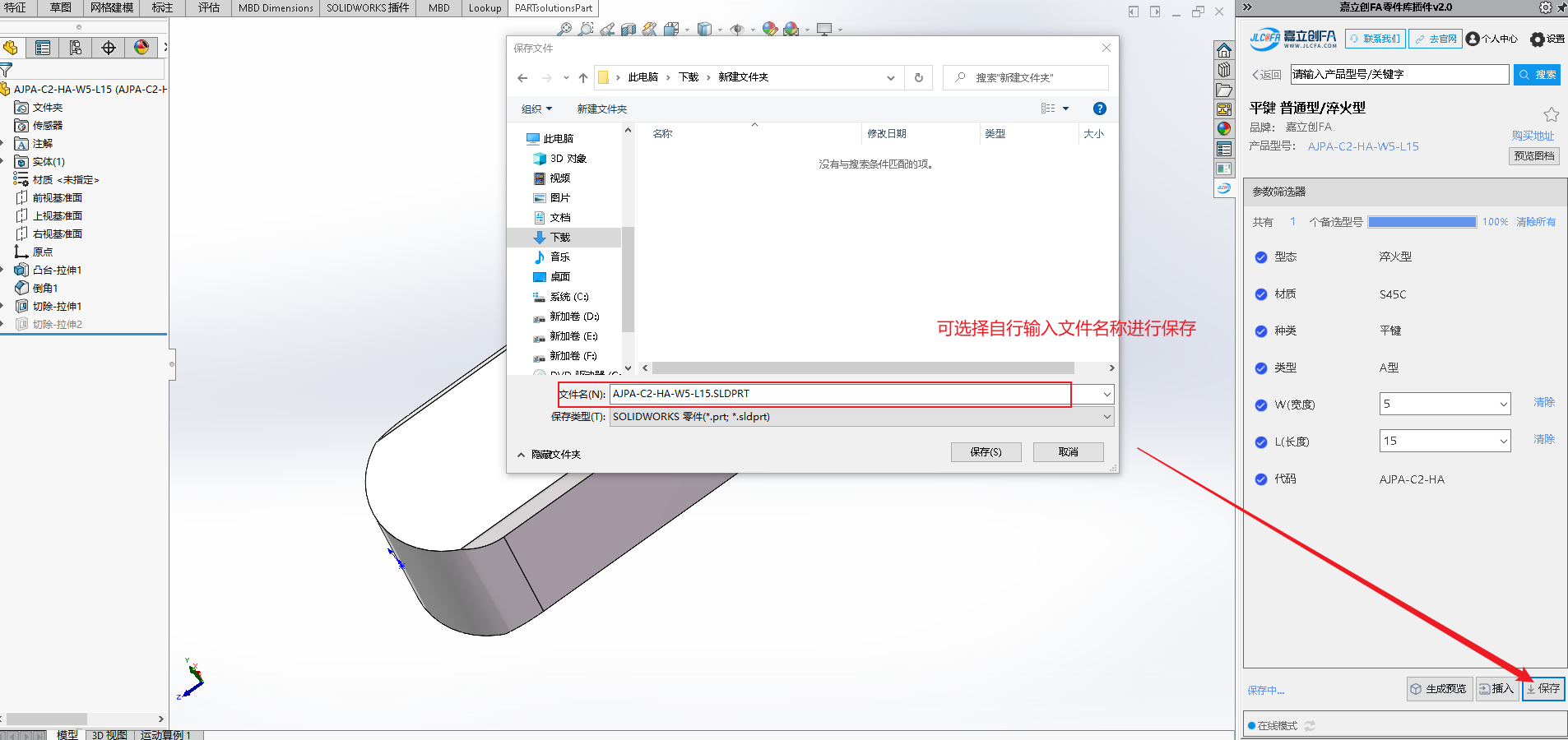Open the W(宽度) value dropdown
Screen dimensions: 1568x740
[1503, 404]
